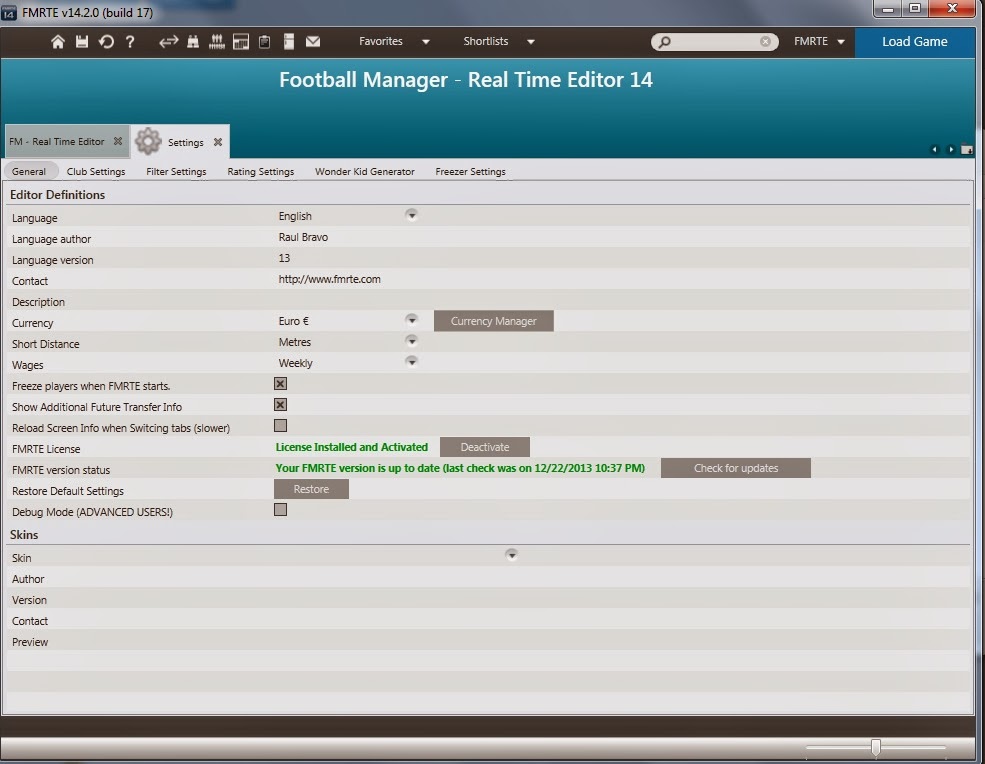Close the Settings tab

pyautogui.click(x=217, y=142)
